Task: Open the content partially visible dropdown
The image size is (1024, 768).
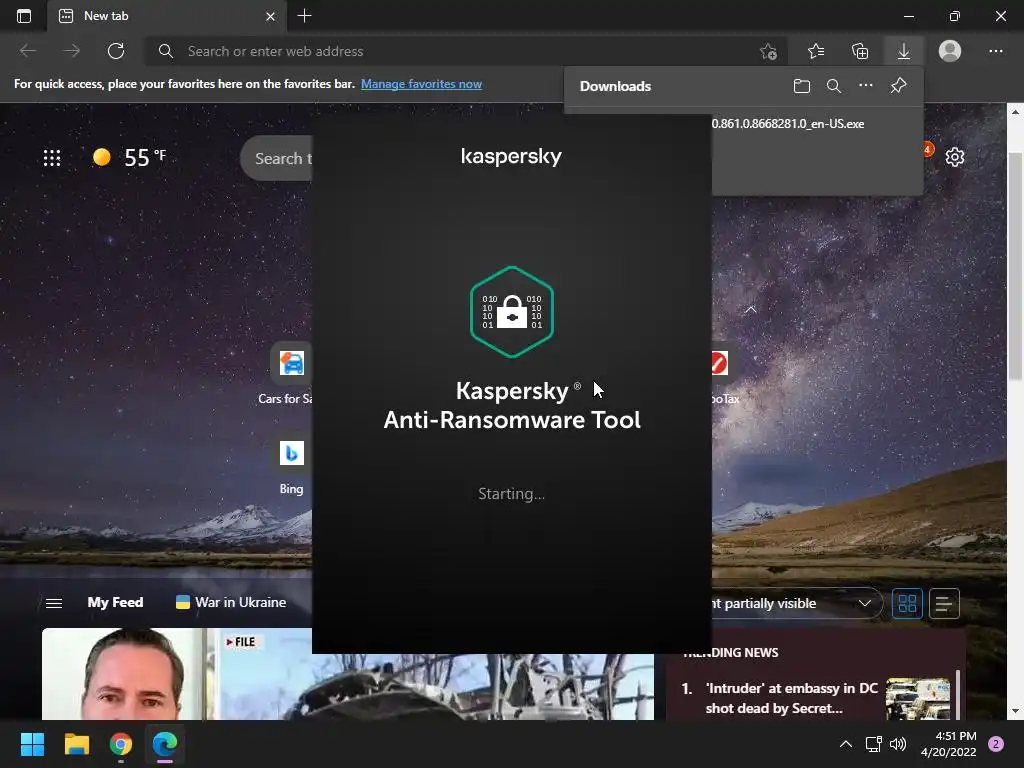Action: click(797, 603)
